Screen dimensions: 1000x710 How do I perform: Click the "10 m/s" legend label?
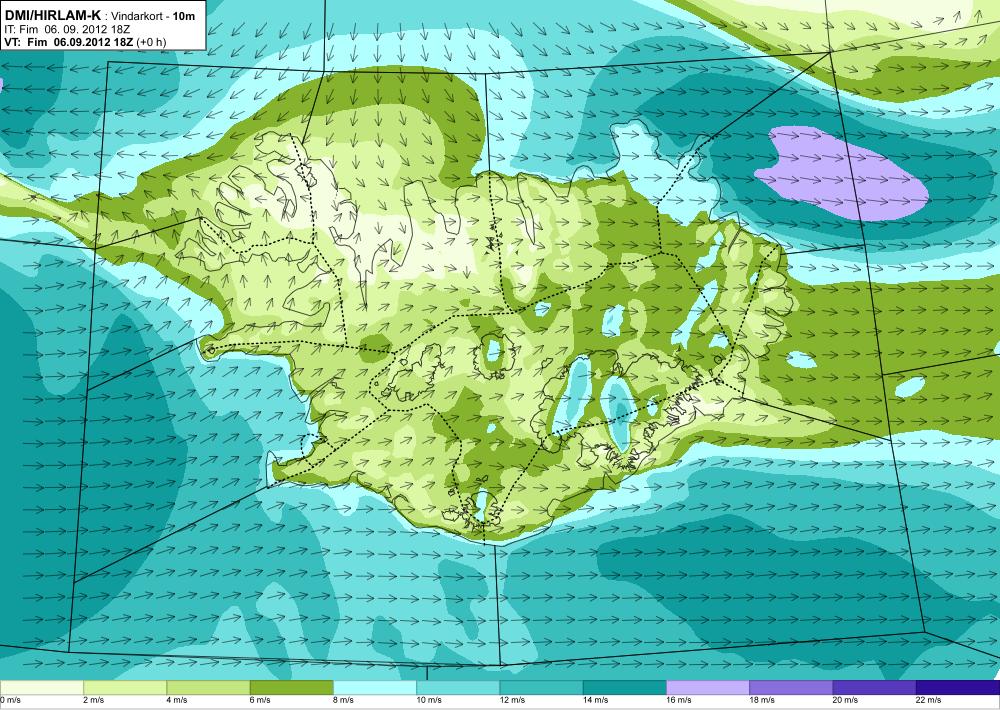pyautogui.click(x=429, y=700)
